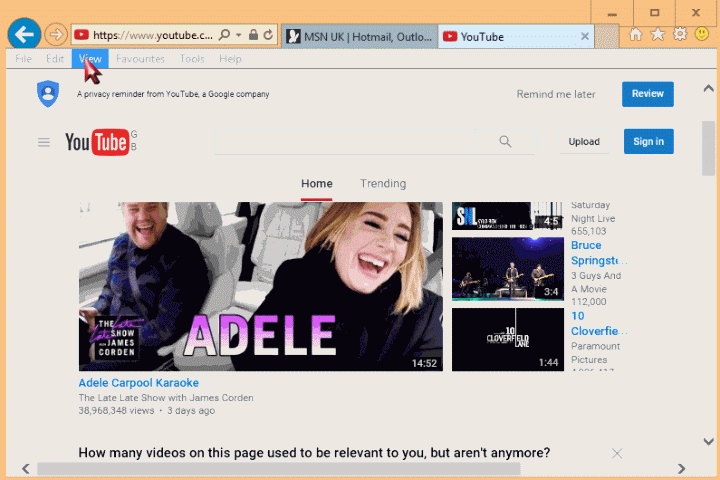720x480 pixels.
Task: Click the Sign in button
Action: 648,141
